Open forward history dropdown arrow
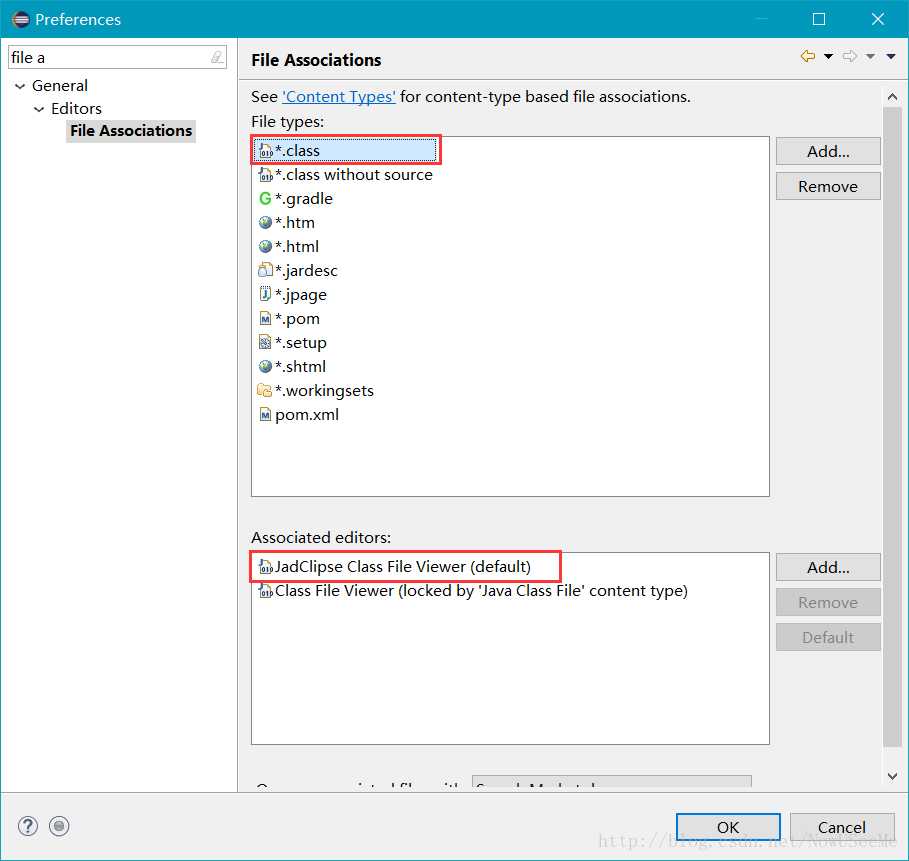Screen dimensions: 909x861 [x=870, y=56]
